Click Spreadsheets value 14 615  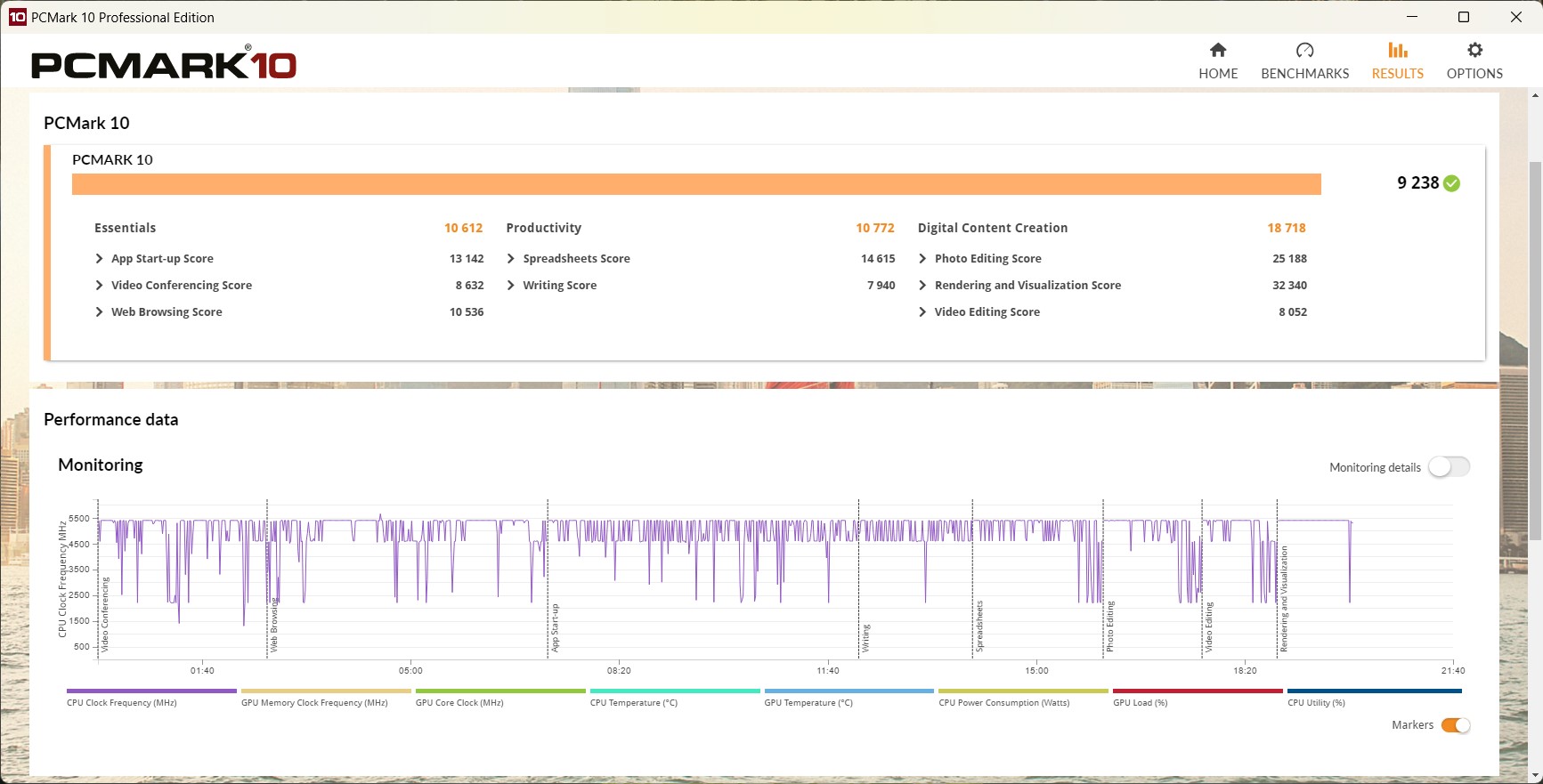pyautogui.click(x=878, y=259)
